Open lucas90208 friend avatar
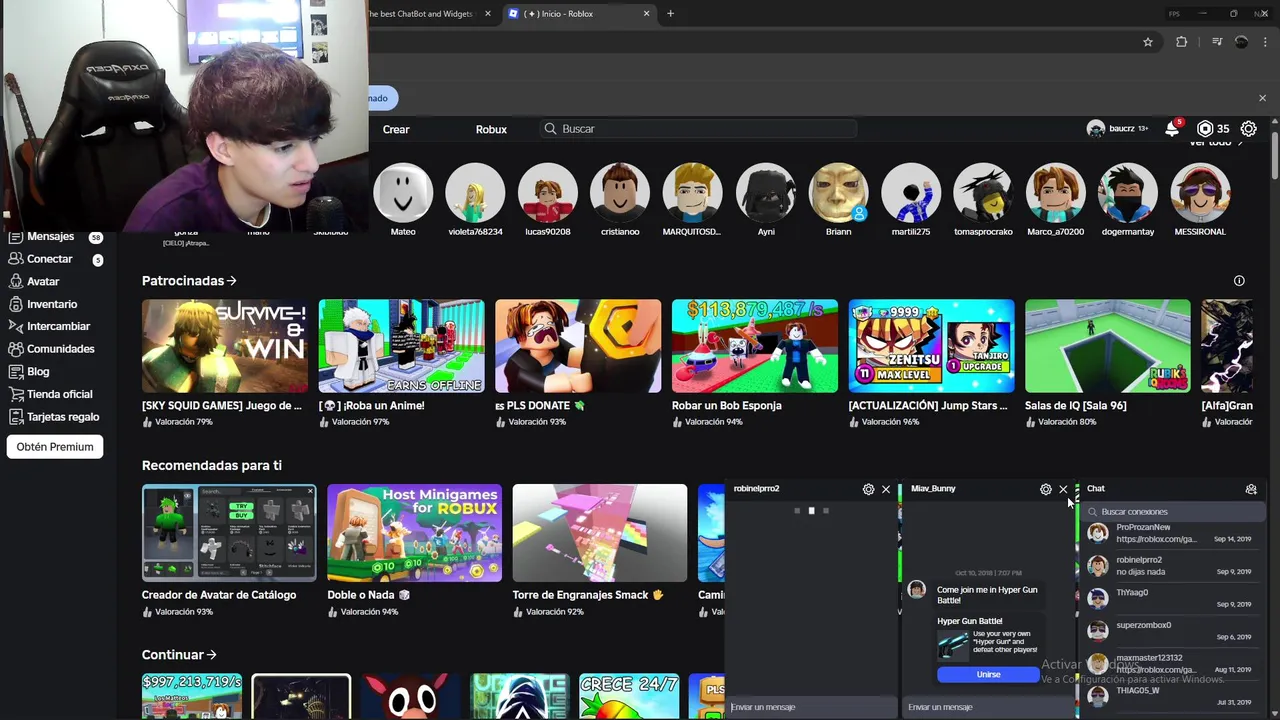Viewport: 1280px width, 720px height. (548, 192)
